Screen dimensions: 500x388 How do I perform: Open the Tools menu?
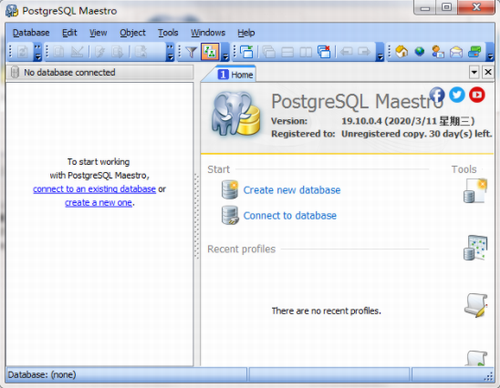[168, 33]
